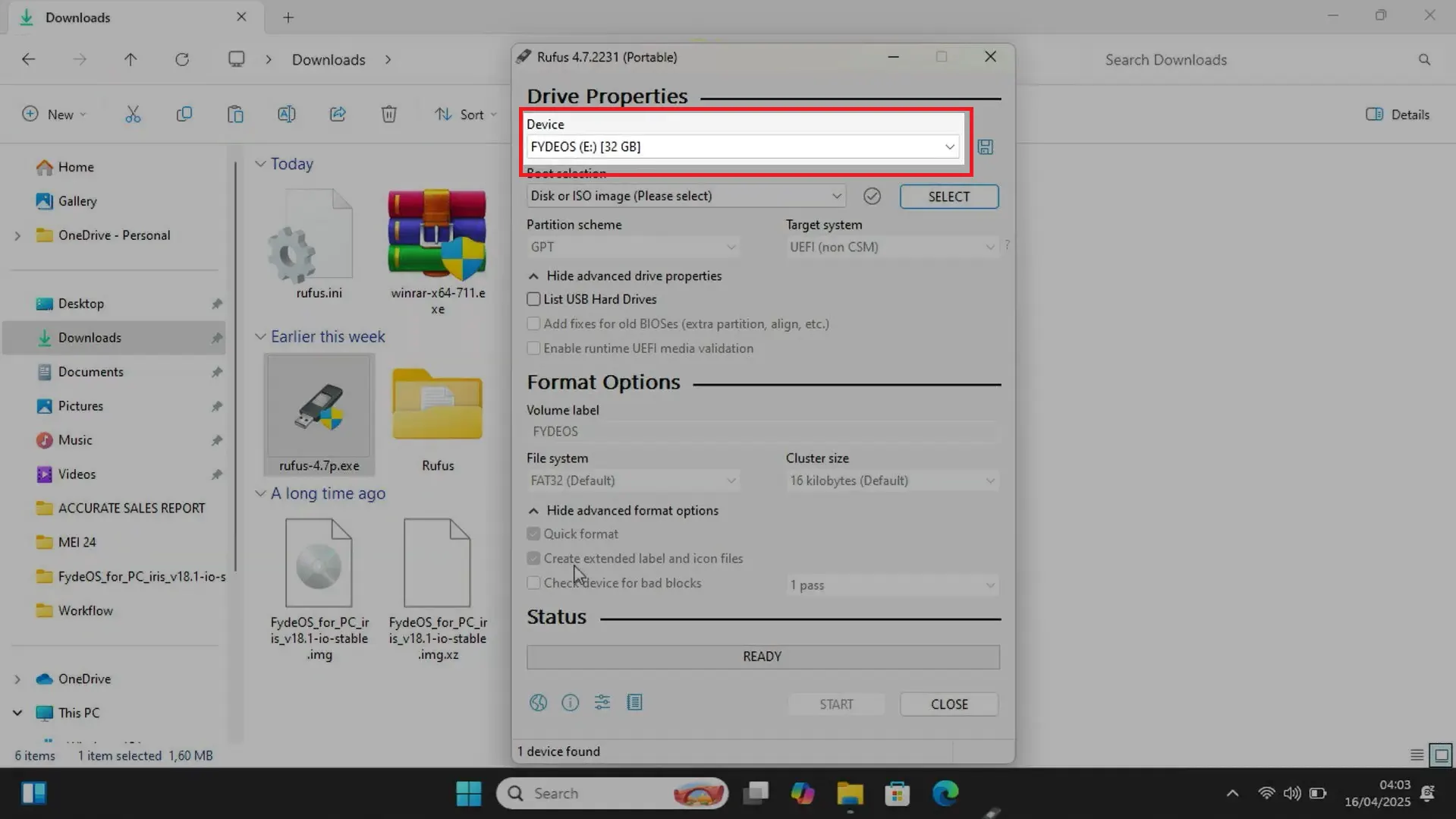Toggle Add fixes for old BIOSes
Screen dimensions: 1456x819
pos(533,323)
